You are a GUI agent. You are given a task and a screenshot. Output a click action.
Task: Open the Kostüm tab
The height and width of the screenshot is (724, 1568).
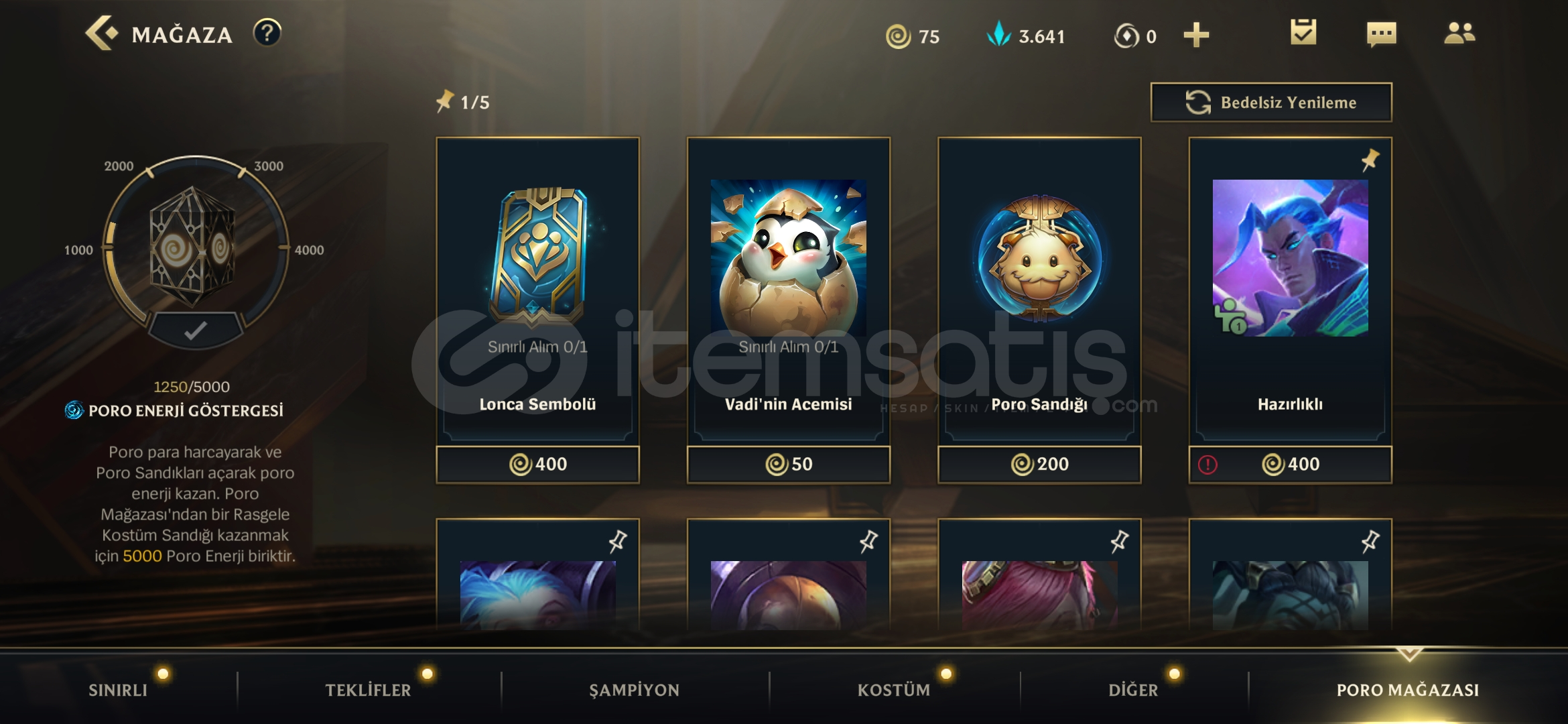pos(894,690)
